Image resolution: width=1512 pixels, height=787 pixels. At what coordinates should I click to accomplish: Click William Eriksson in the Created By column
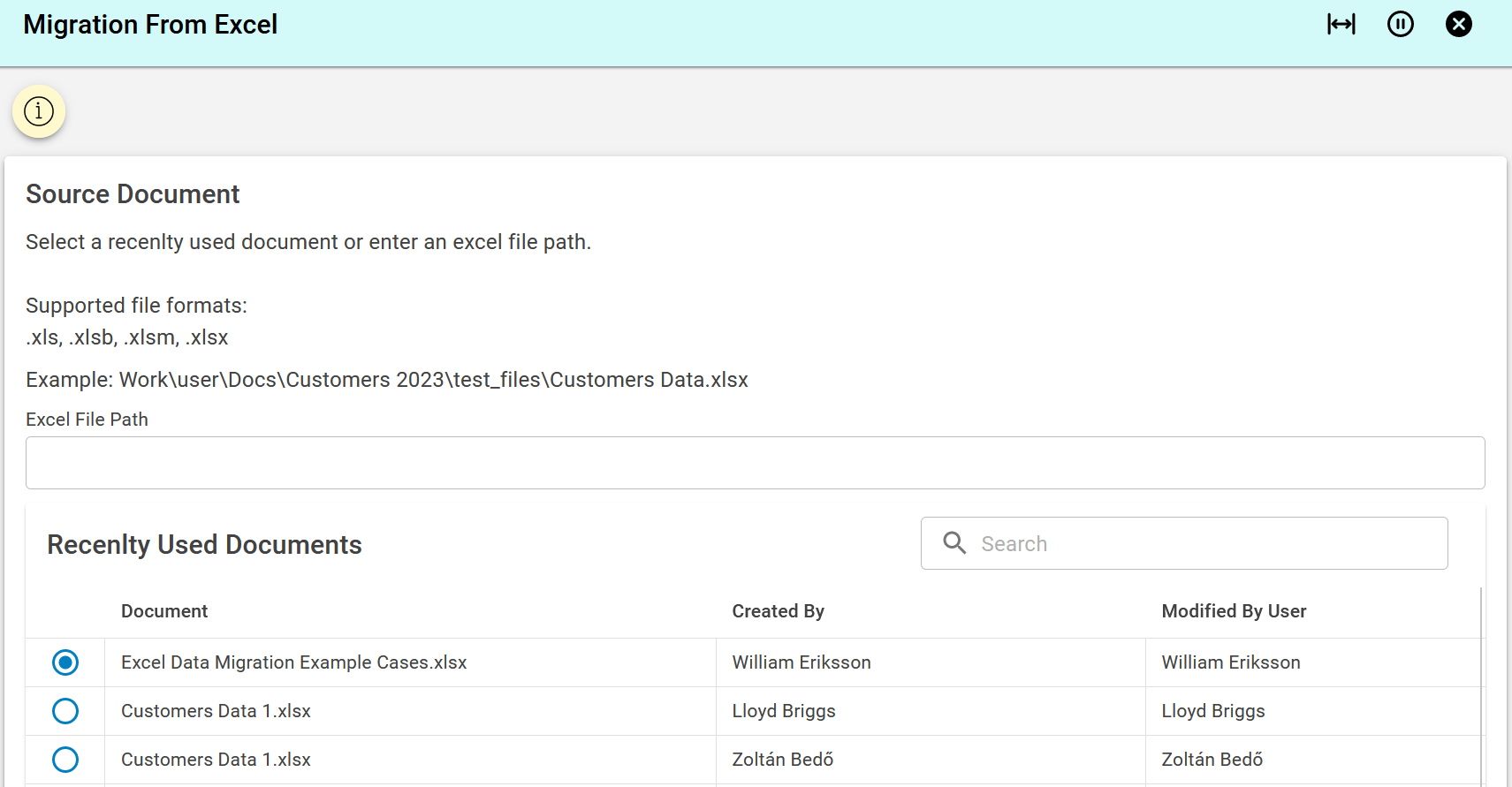pyautogui.click(x=802, y=662)
